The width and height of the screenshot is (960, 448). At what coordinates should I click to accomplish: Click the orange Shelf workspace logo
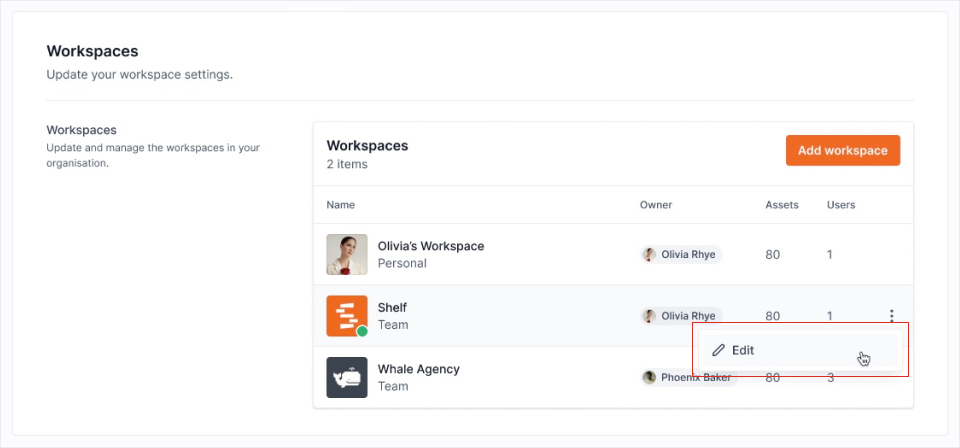[x=347, y=316]
